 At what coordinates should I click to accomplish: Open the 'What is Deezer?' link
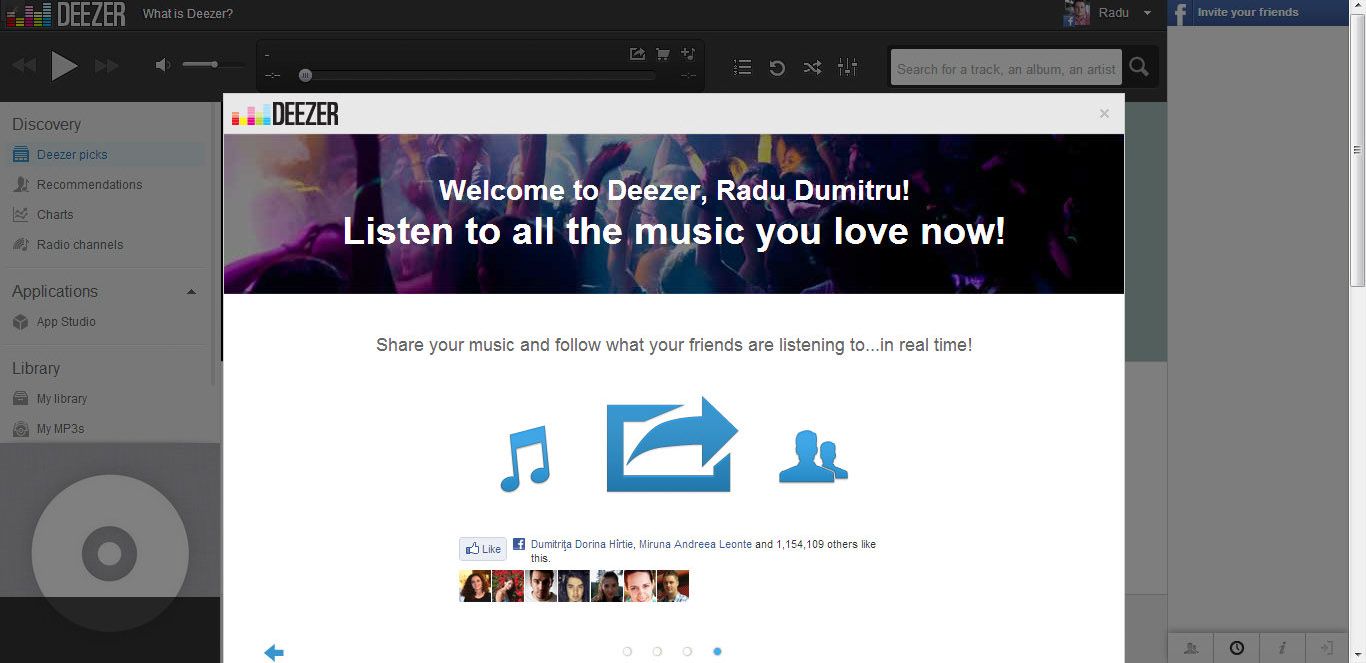(188, 14)
